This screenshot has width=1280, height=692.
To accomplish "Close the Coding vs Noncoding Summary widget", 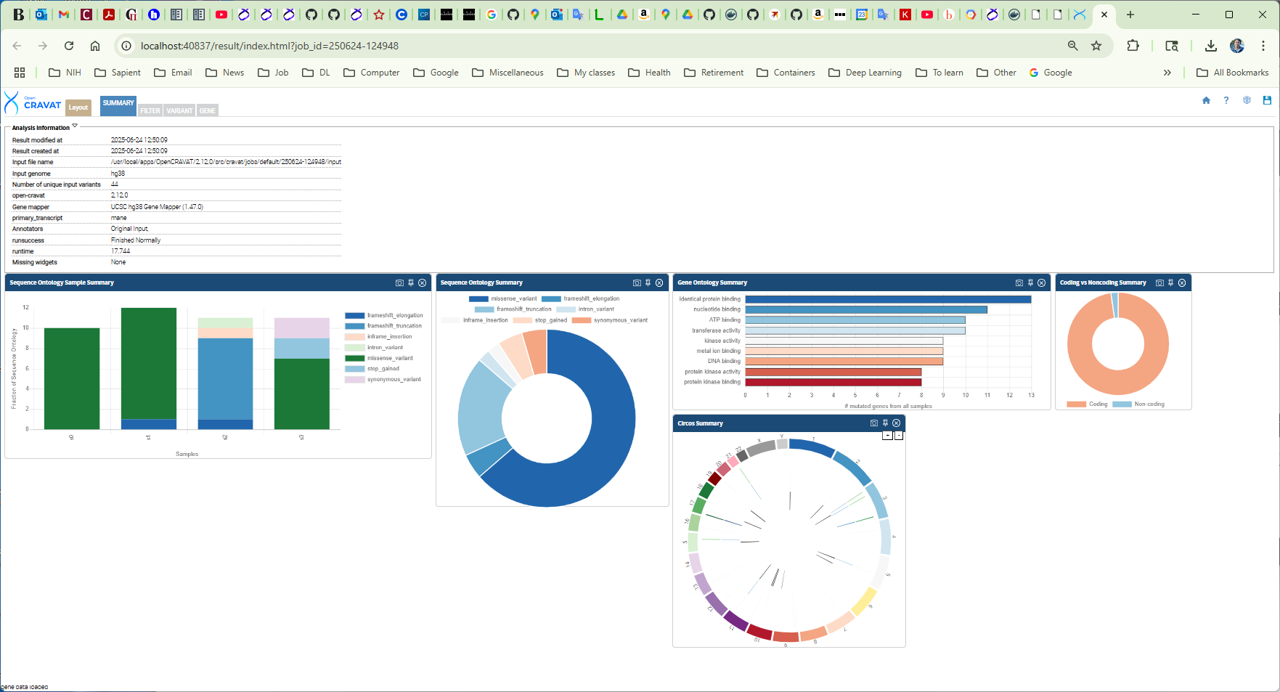I will coord(1182,283).
